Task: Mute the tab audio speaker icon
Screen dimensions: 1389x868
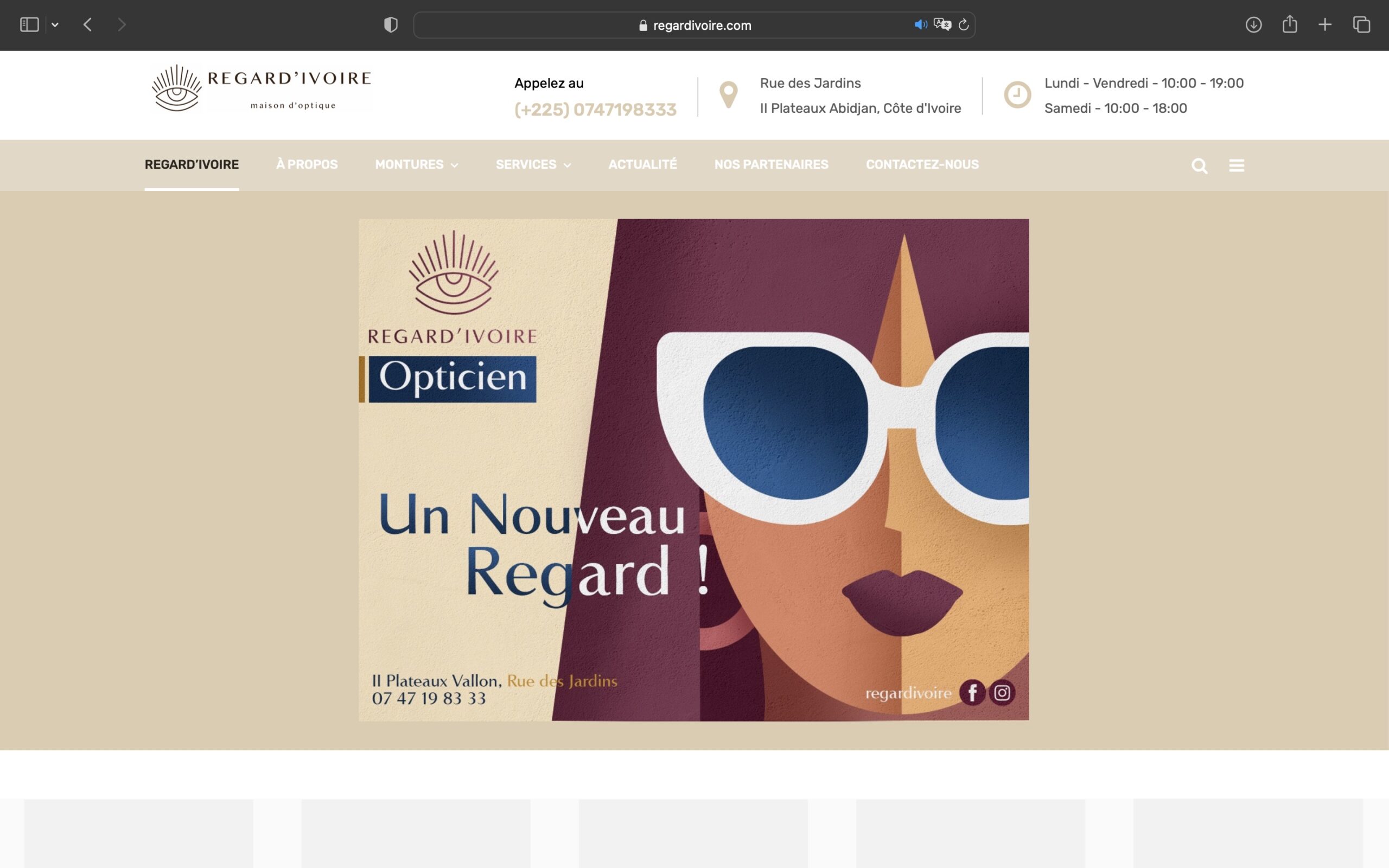Action: click(921, 25)
